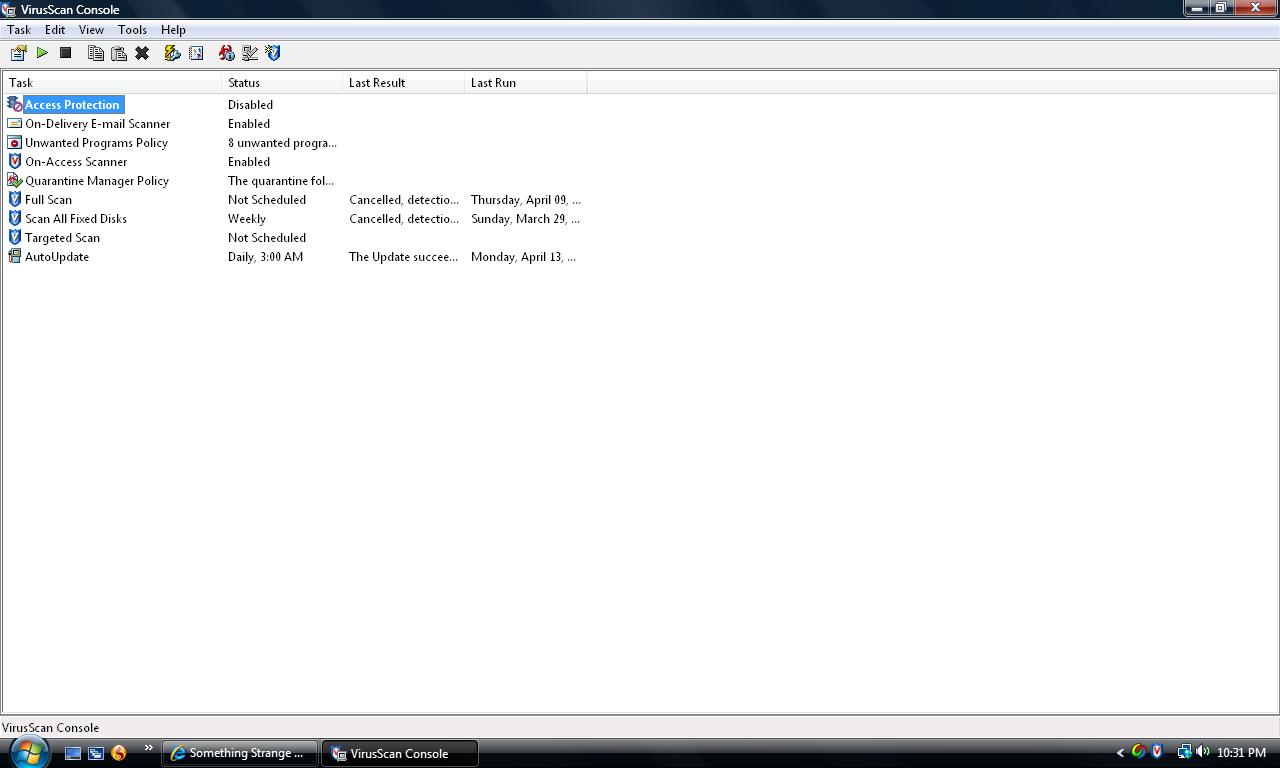The height and width of the screenshot is (768, 1280).
Task: Open the task Properties toolbar icon
Action: pos(18,53)
